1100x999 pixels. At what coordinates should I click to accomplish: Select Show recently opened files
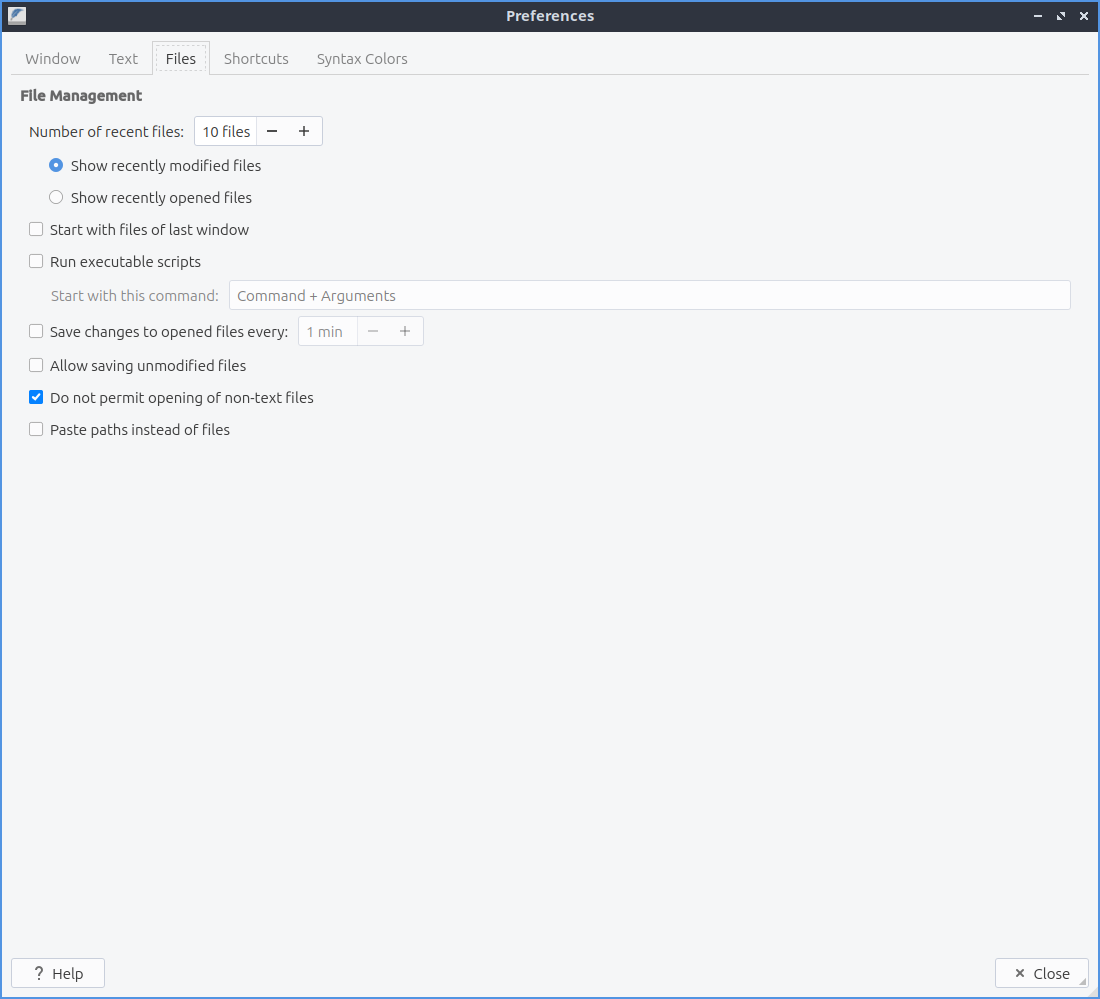point(56,198)
